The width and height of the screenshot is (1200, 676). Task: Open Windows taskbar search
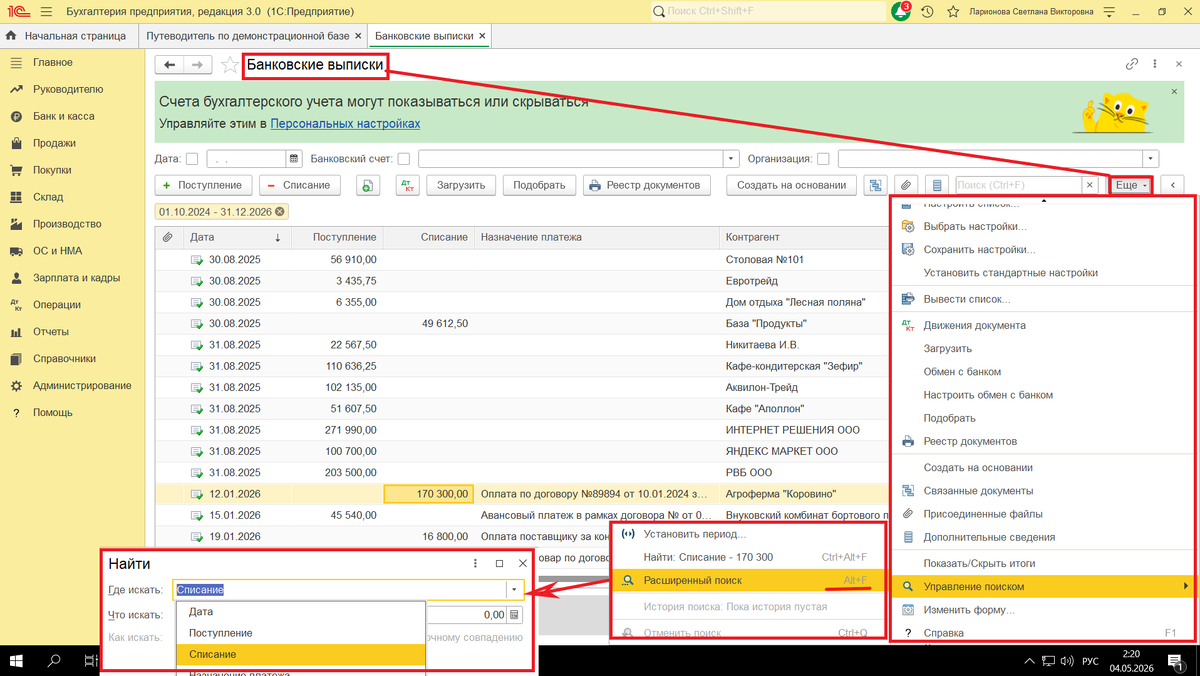tap(55, 661)
